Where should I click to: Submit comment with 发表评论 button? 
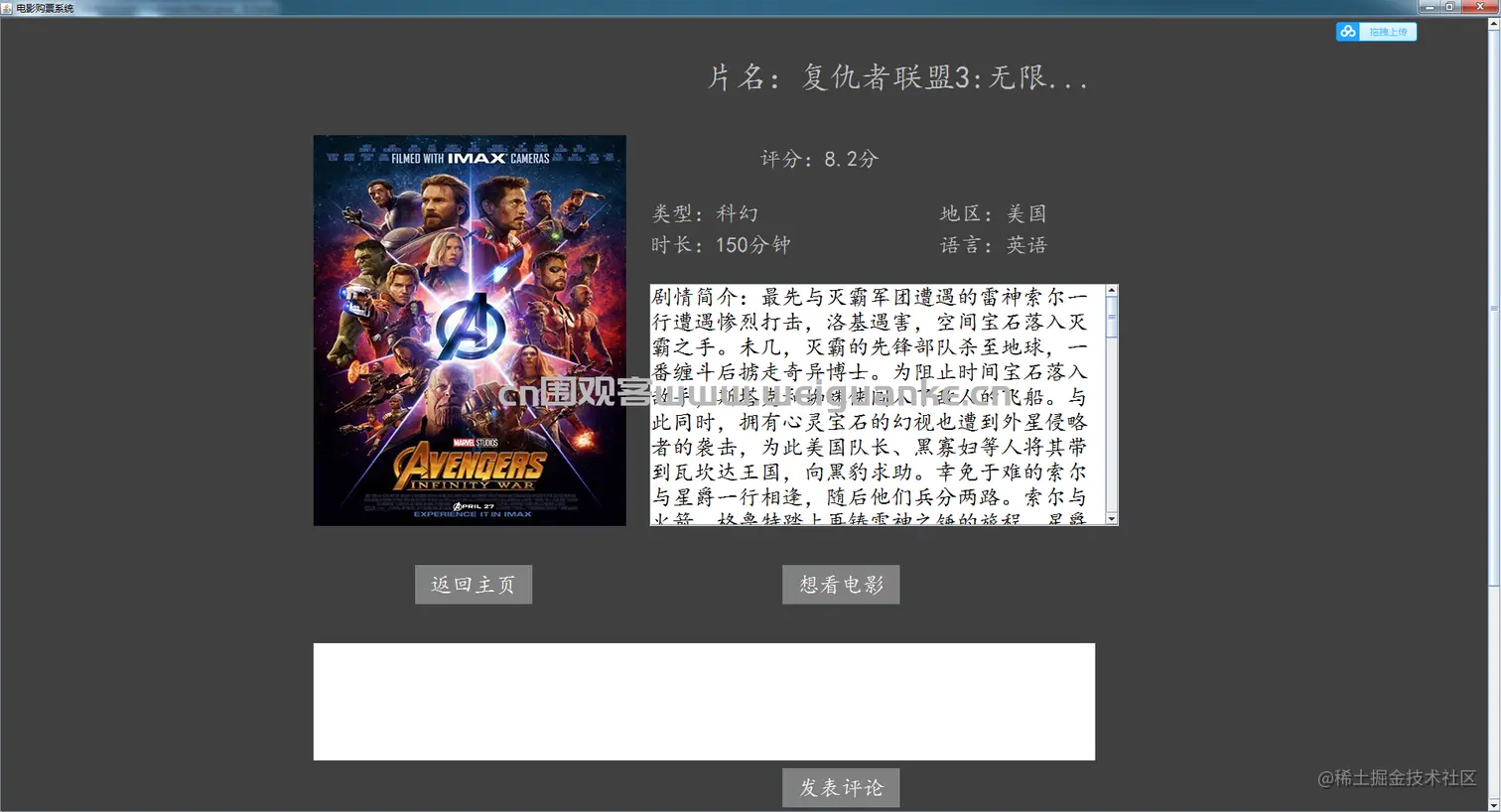point(841,787)
